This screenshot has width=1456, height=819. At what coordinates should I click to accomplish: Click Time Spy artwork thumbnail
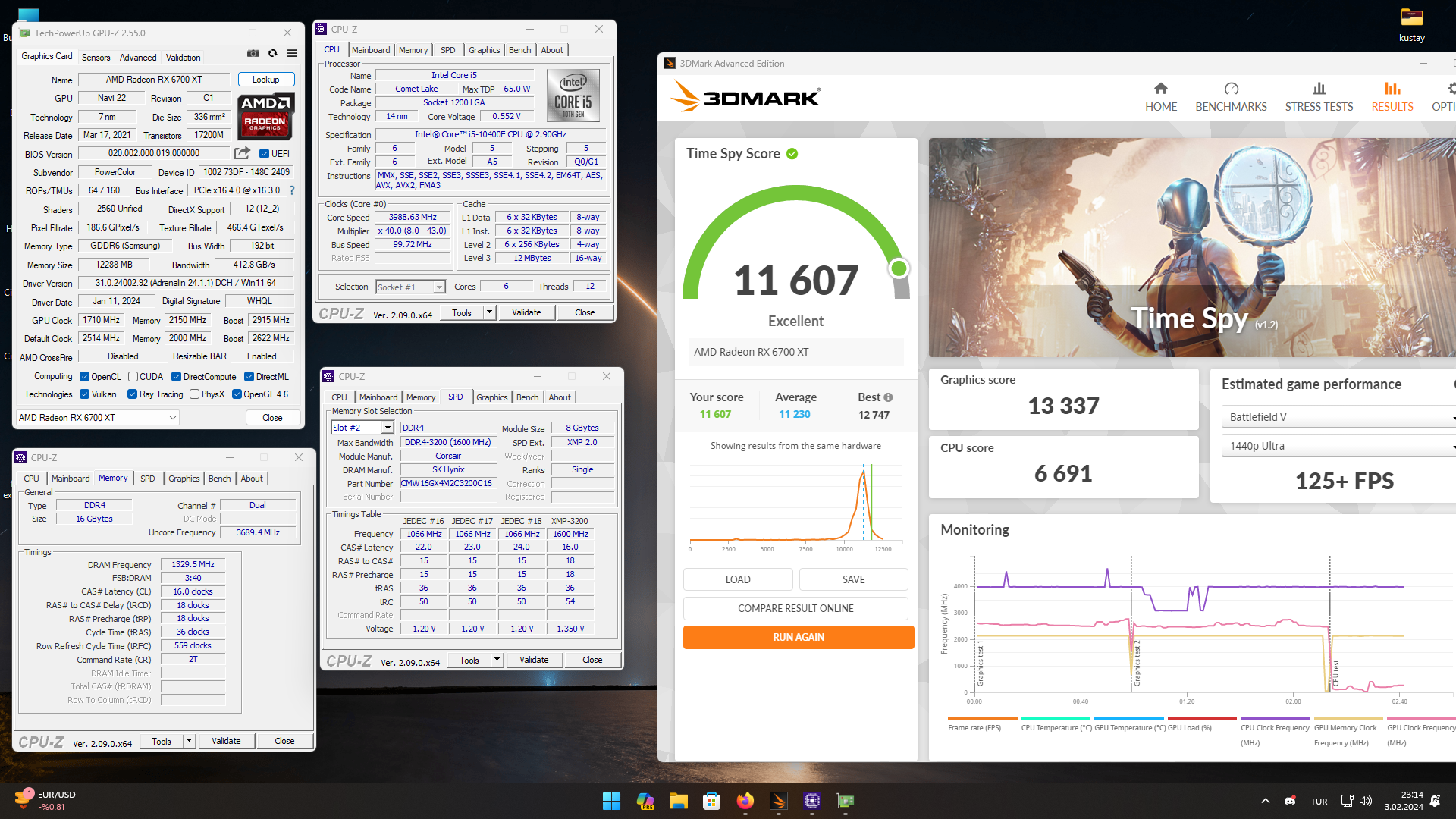(x=1192, y=247)
